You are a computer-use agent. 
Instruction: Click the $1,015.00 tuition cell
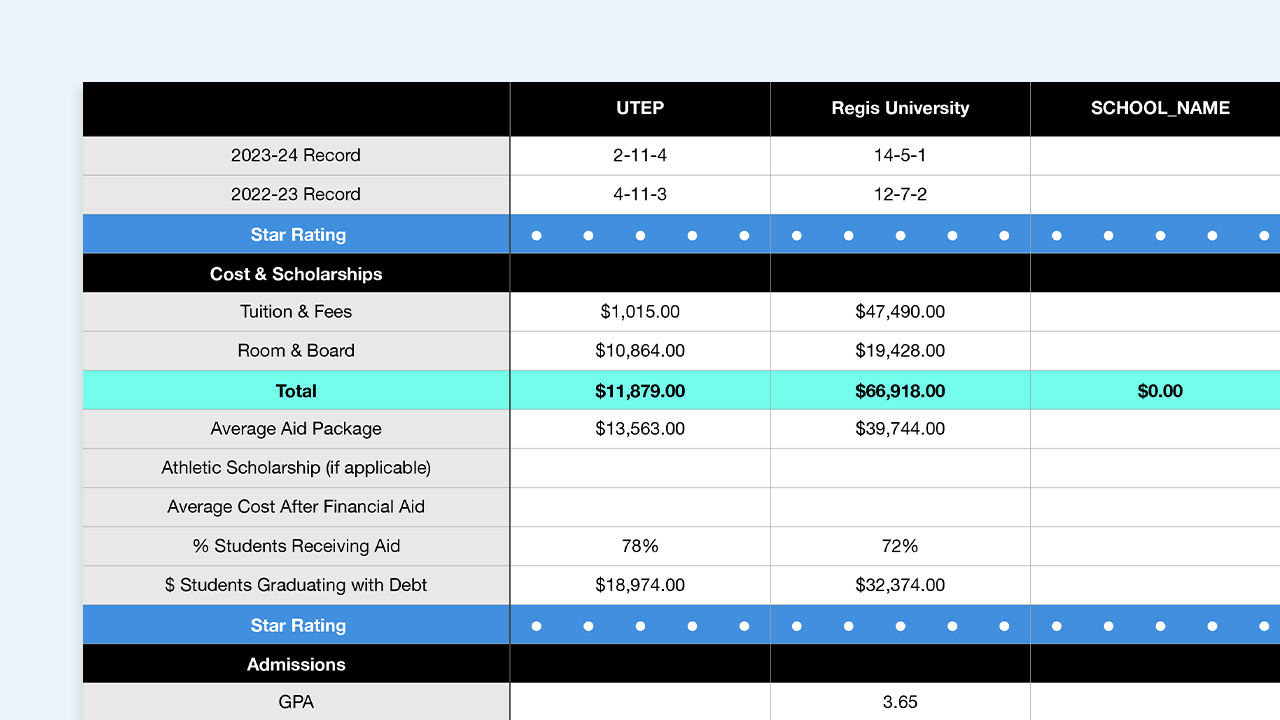[x=640, y=311]
